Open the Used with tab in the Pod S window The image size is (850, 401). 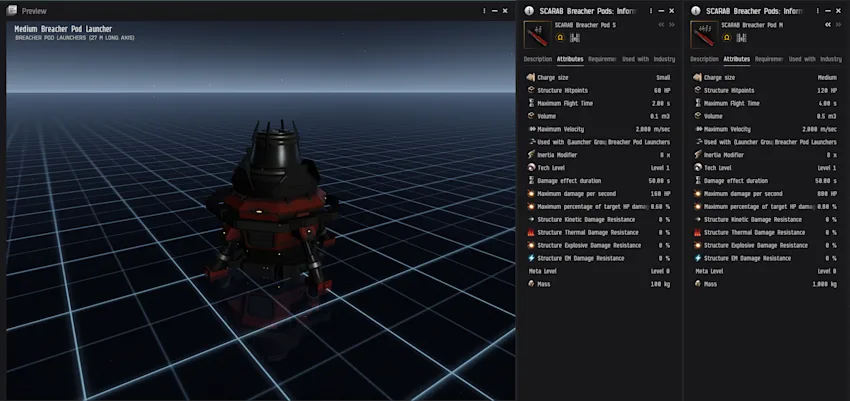coord(635,59)
